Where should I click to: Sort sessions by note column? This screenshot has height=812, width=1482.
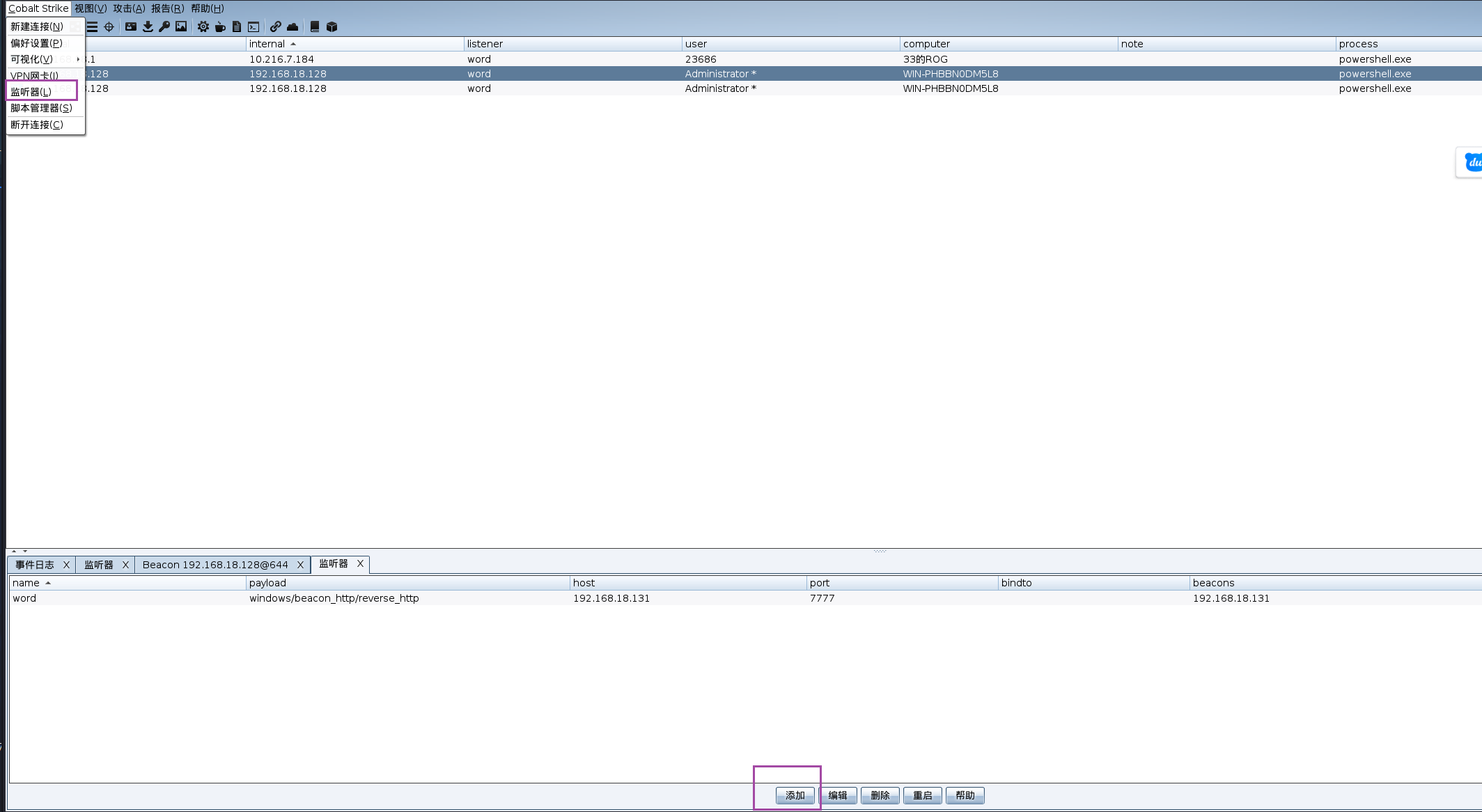pyautogui.click(x=1226, y=44)
